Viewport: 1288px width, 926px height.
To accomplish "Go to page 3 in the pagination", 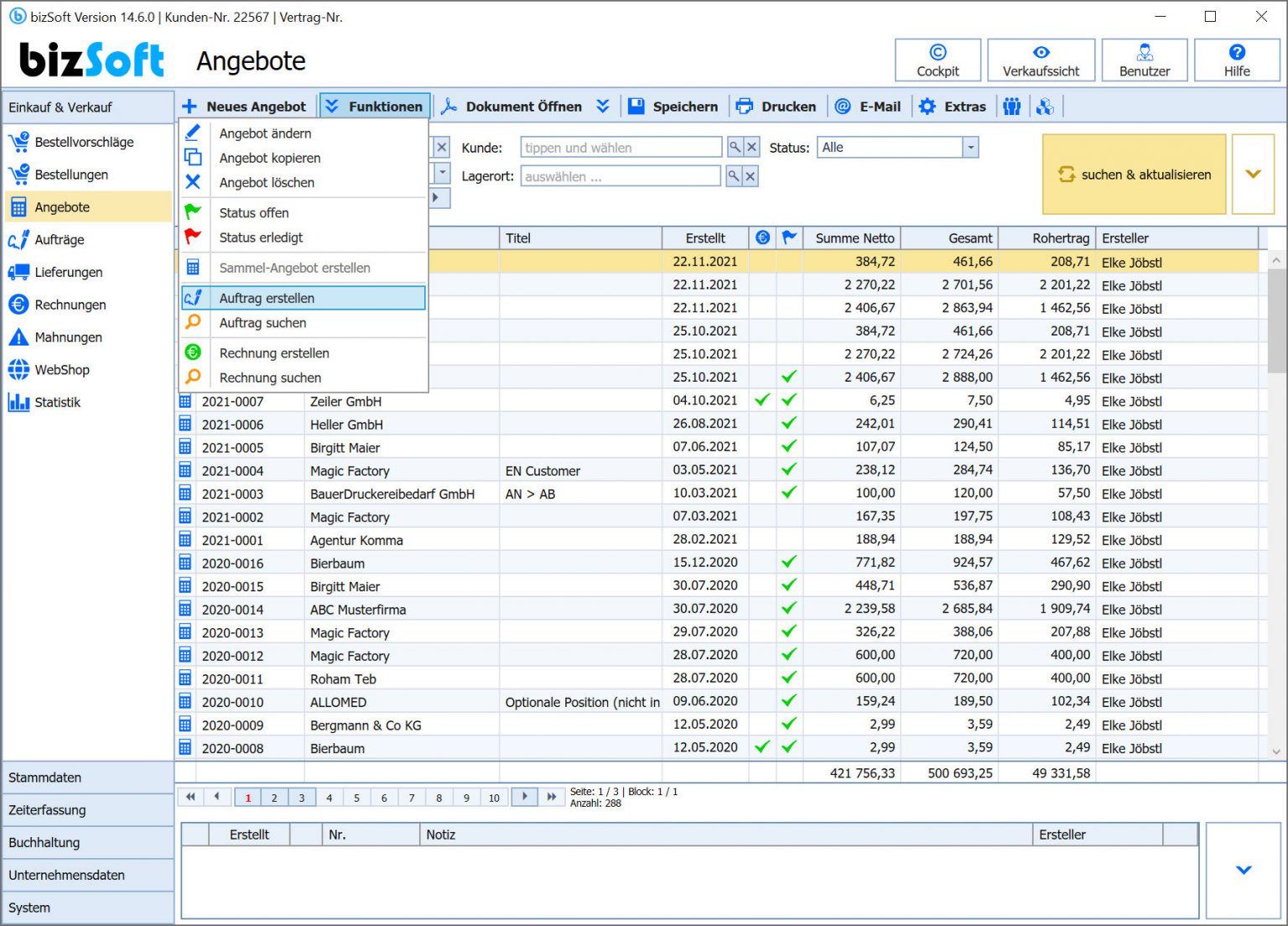I will (x=302, y=797).
